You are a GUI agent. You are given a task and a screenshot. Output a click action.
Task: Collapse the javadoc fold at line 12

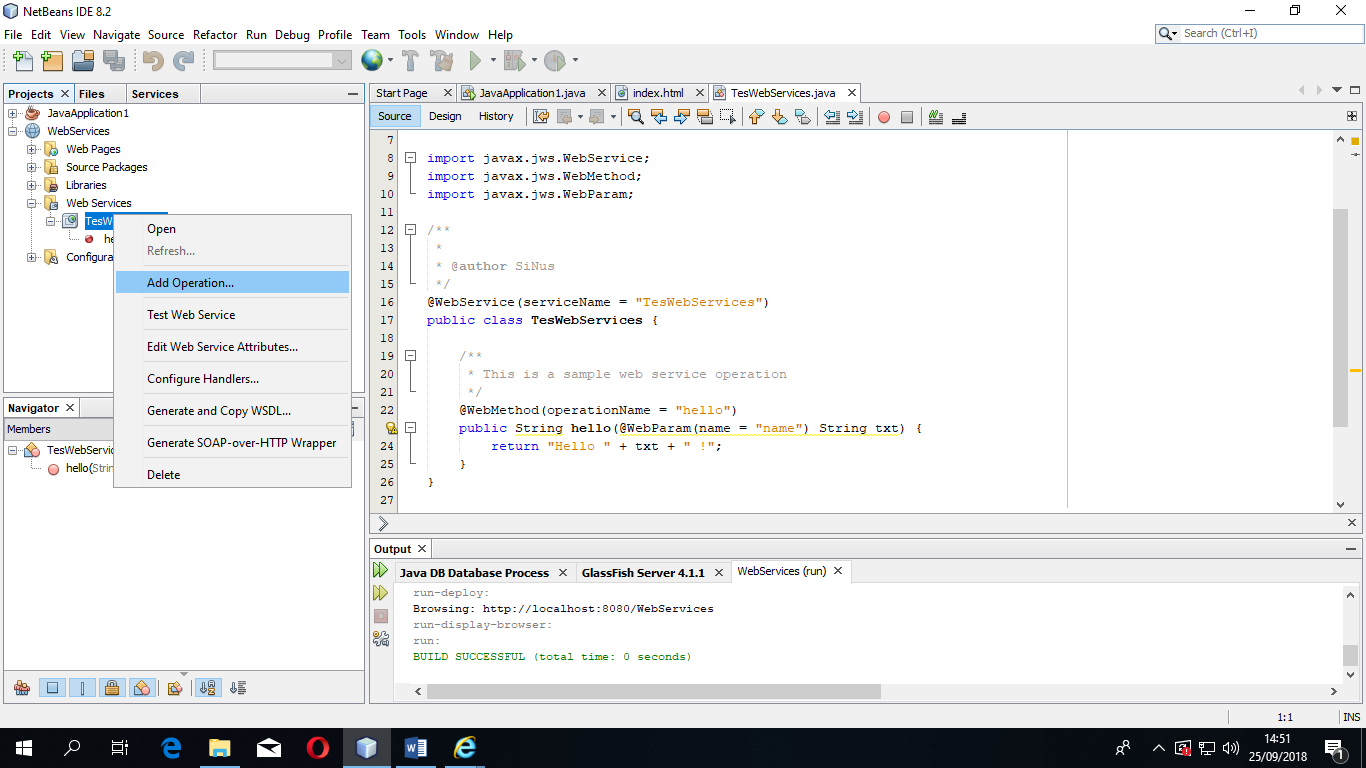(x=411, y=230)
